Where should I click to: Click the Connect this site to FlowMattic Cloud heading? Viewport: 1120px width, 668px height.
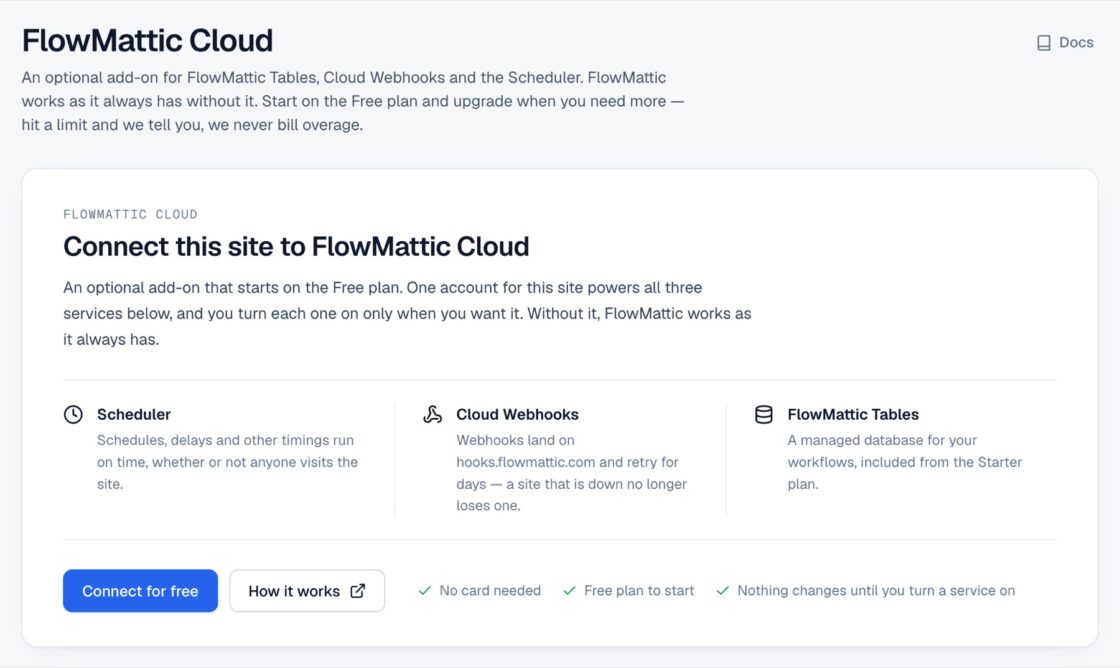(296, 246)
